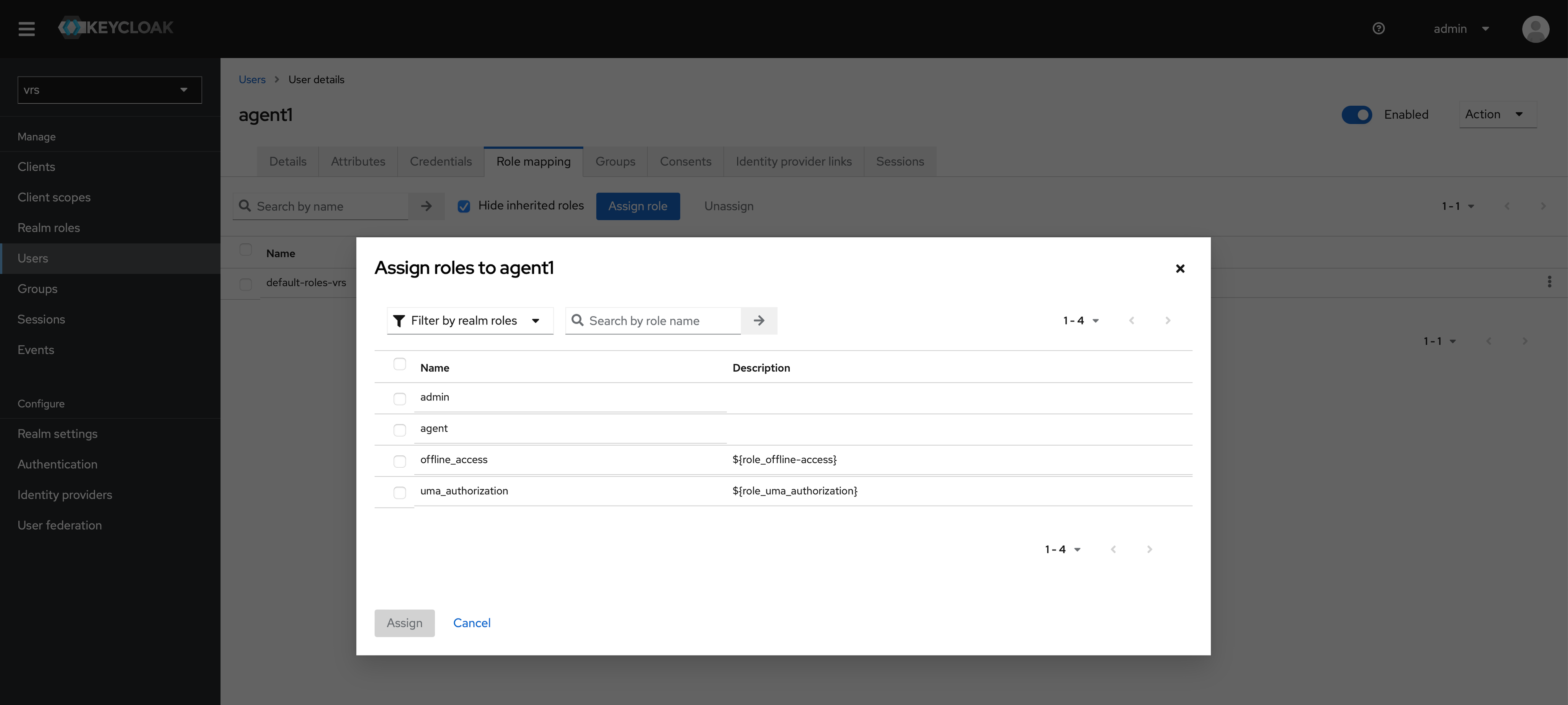The image size is (1568, 705).
Task: Submit the Search by name arrow
Action: (426, 206)
